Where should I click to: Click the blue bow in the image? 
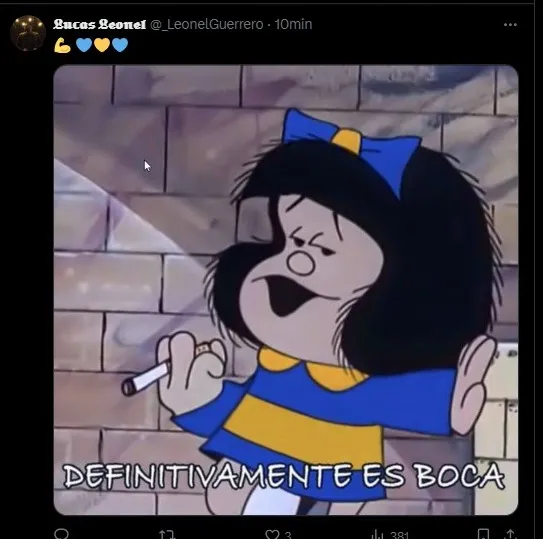coord(350,148)
